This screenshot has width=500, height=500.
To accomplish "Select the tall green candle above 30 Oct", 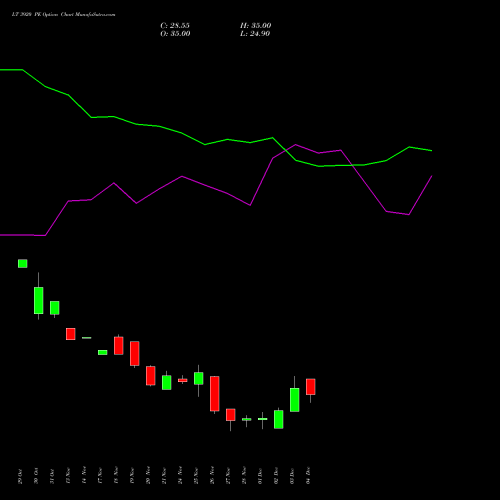I will (39, 300).
